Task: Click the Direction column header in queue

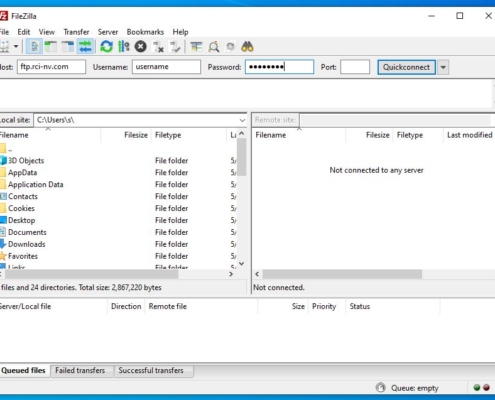Action: point(126,307)
